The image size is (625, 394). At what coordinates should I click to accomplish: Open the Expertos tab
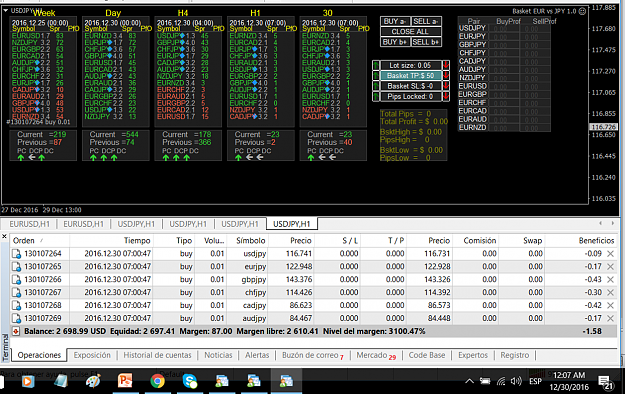473,355
